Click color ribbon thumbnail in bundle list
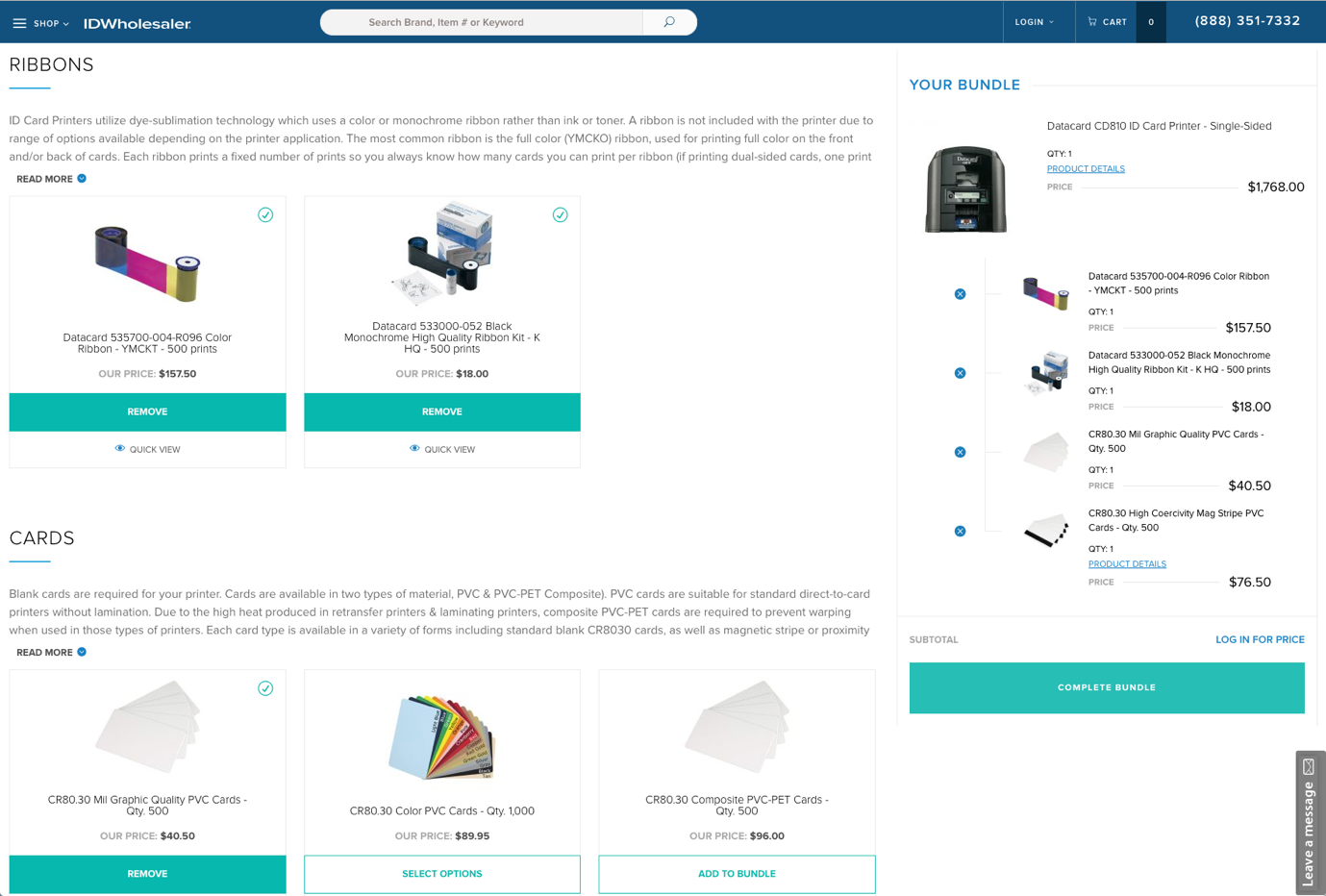The width and height of the screenshot is (1326, 896). pyautogui.click(x=1045, y=293)
